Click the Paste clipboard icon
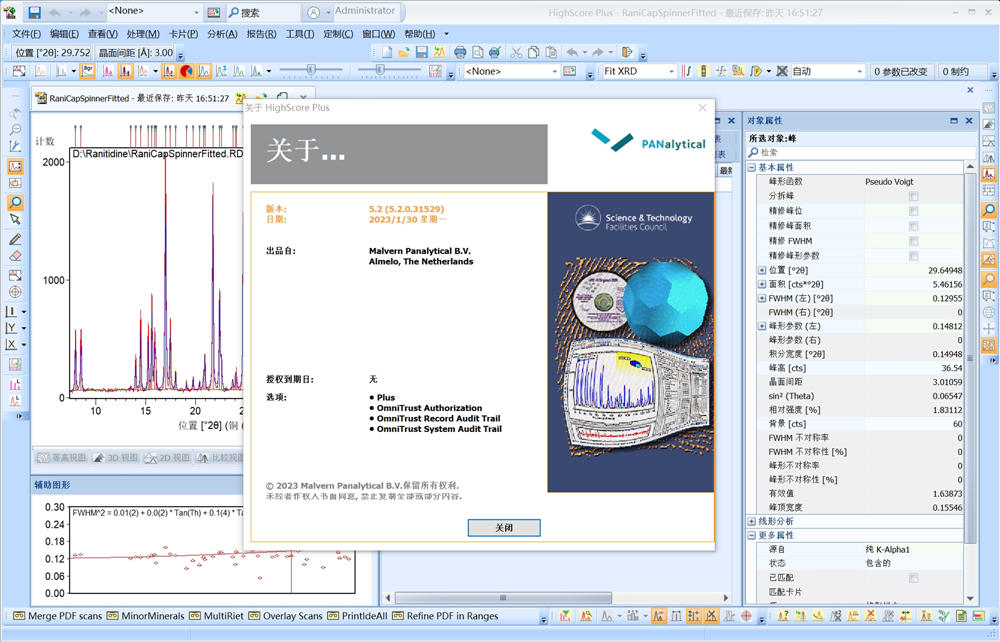The image size is (1000, 642). pos(551,52)
